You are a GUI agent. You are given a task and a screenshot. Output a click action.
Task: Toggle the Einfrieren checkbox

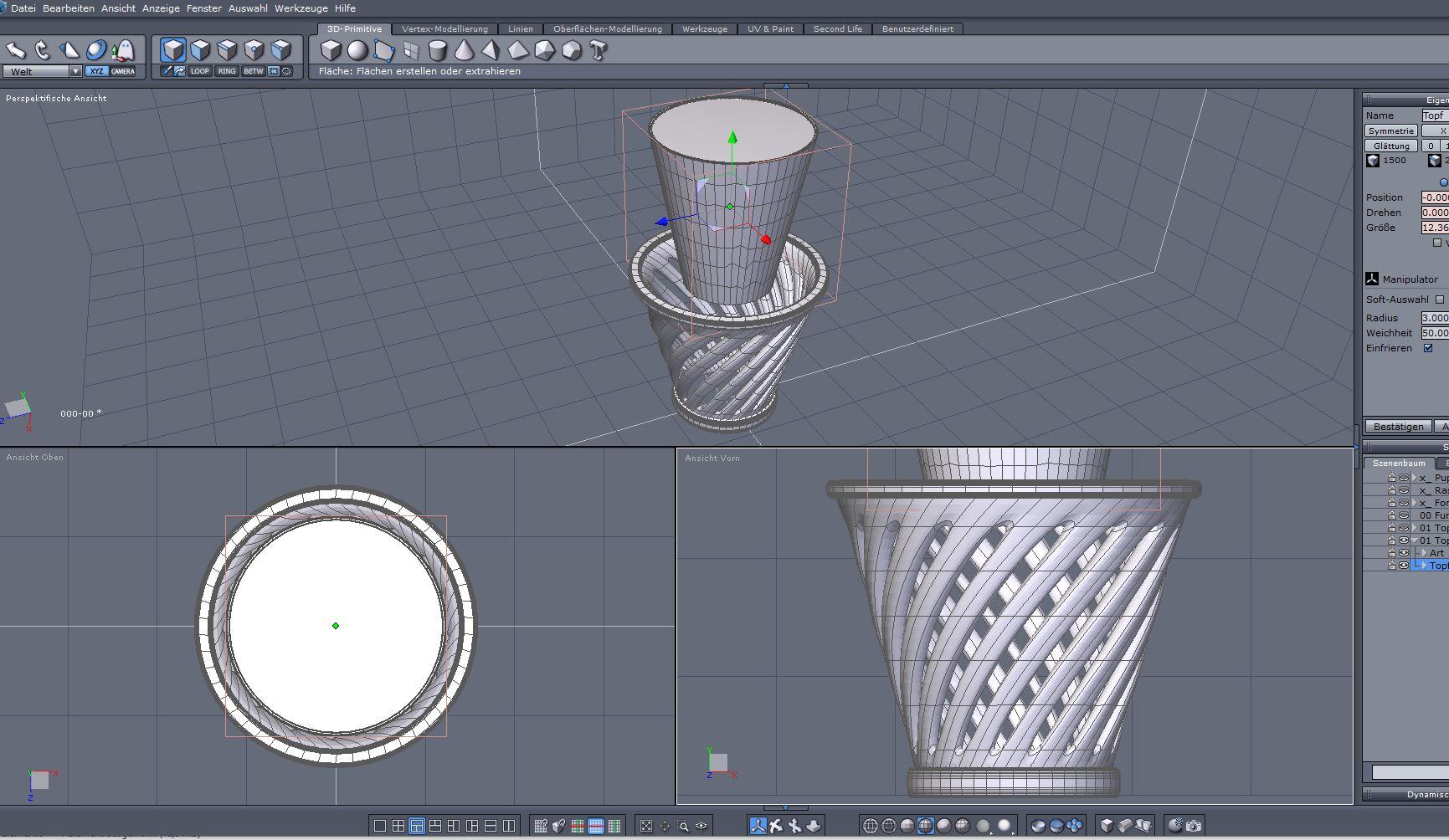pyautogui.click(x=1428, y=348)
